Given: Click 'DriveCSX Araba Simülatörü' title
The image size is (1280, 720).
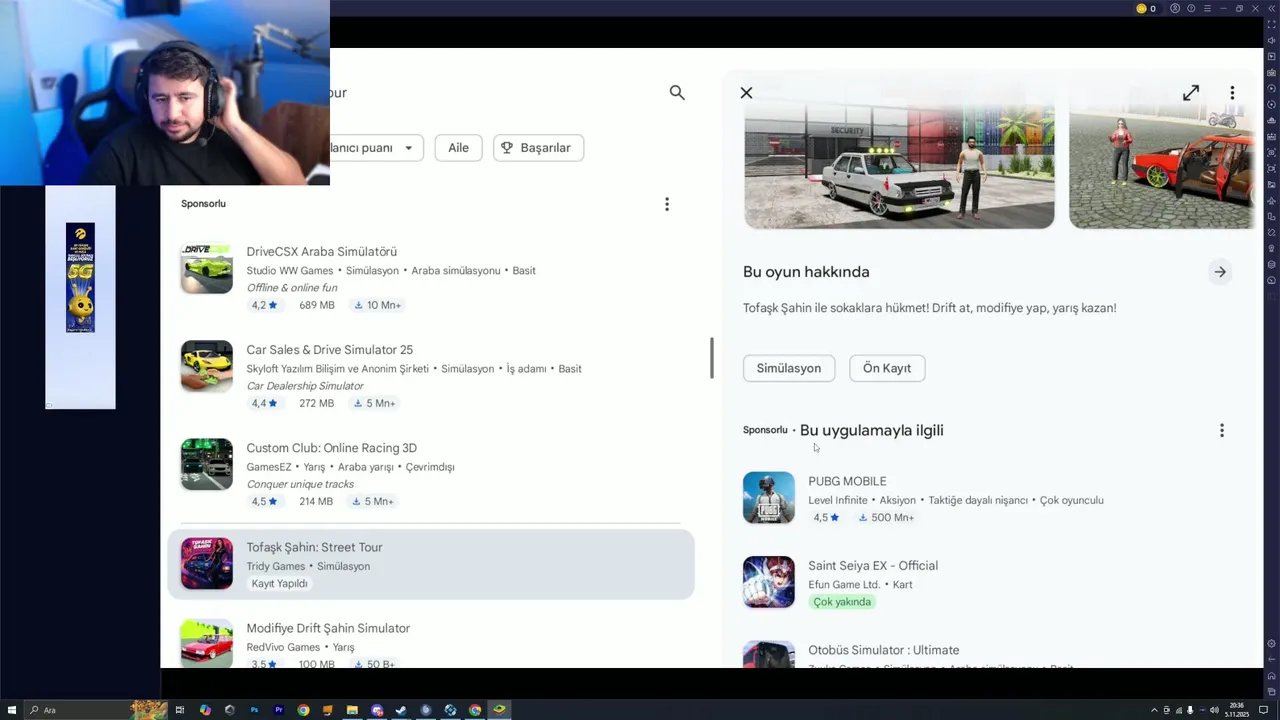Looking at the screenshot, I should (x=322, y=252).
